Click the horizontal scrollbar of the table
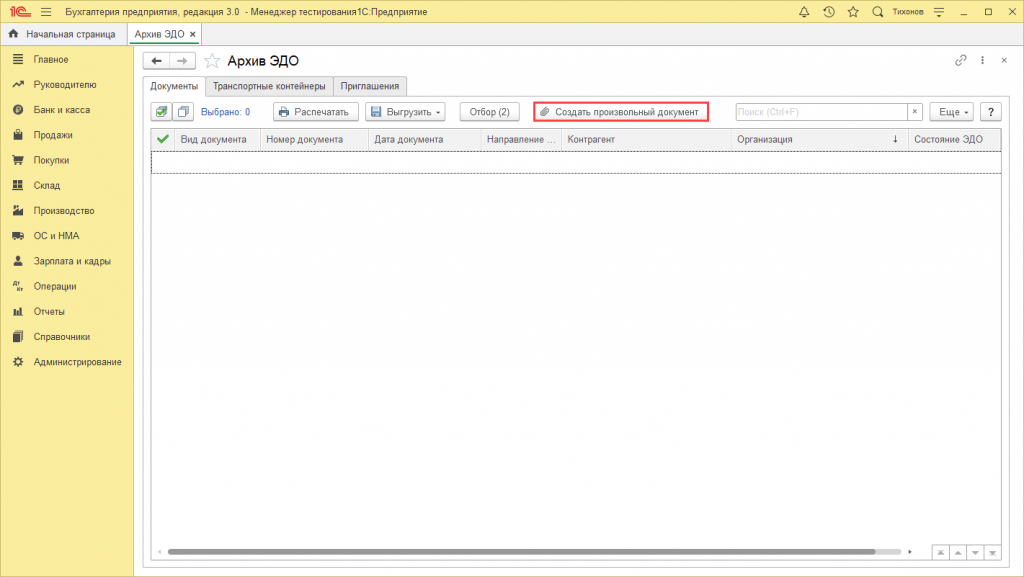The image size is (1024, 577). pos(521,552)
